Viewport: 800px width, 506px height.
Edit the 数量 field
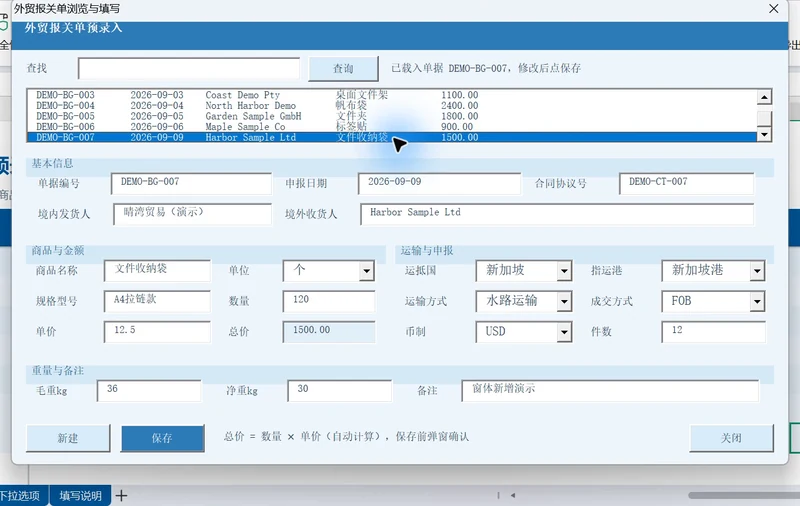[329, 301]
